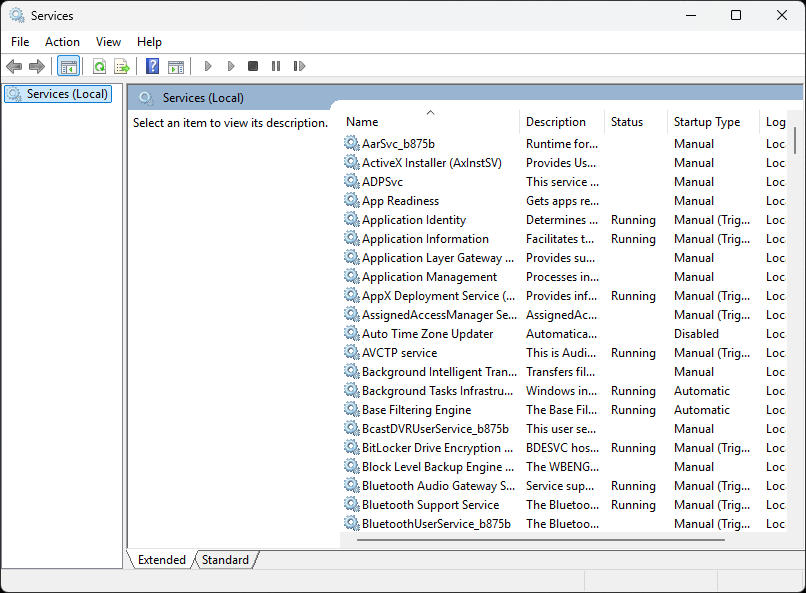This screenshot has width=806, height=593.
Task: Select the Extended tab at the bottom
Action: 161,560
